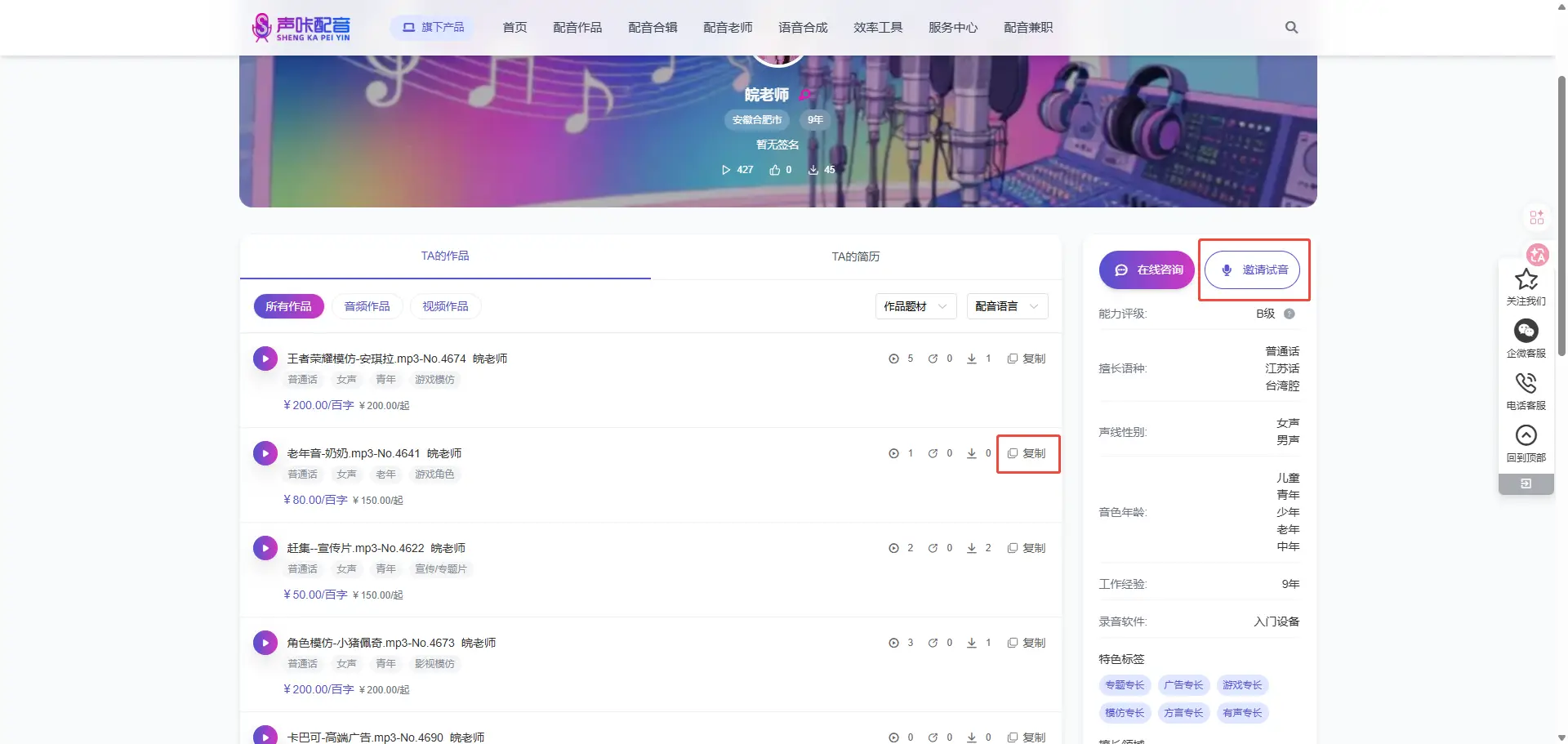Expand the 配音语言 dropdown
The image size is (1568, 744).
coord(1007,306)
